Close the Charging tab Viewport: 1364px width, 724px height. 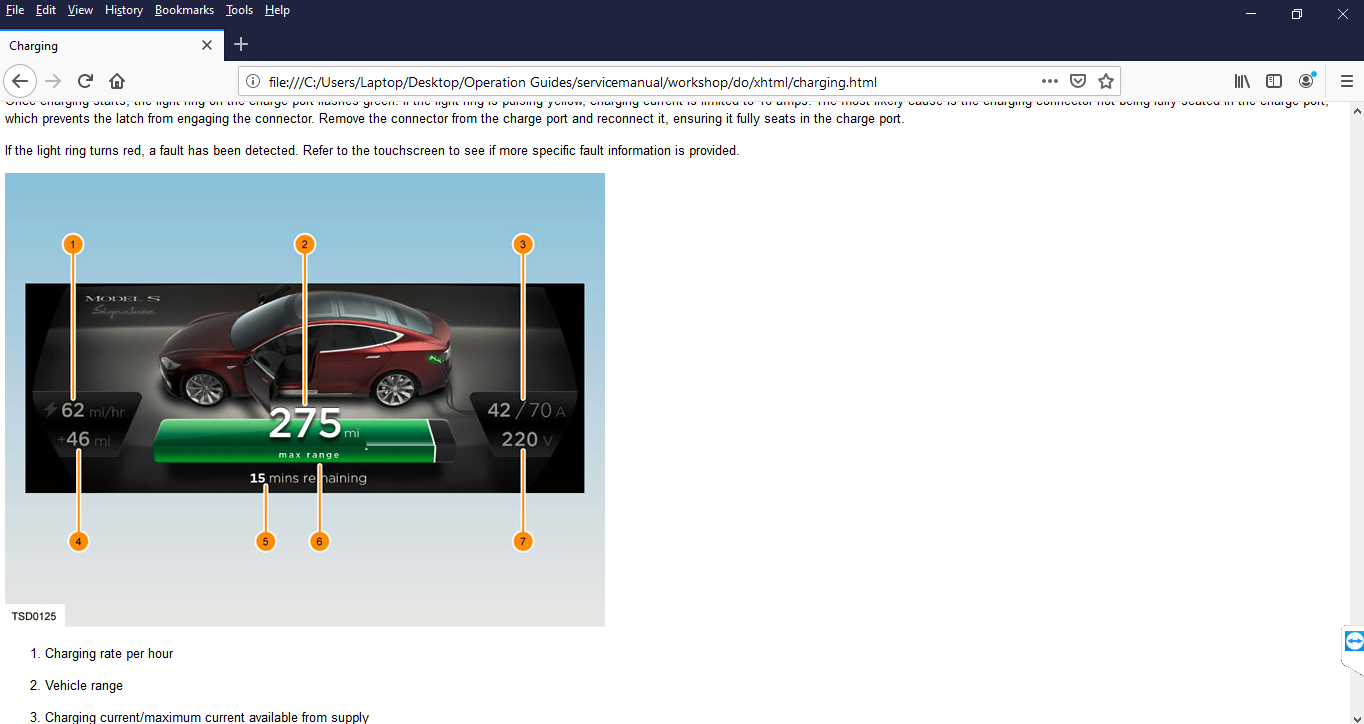click(x=207, y=45)
